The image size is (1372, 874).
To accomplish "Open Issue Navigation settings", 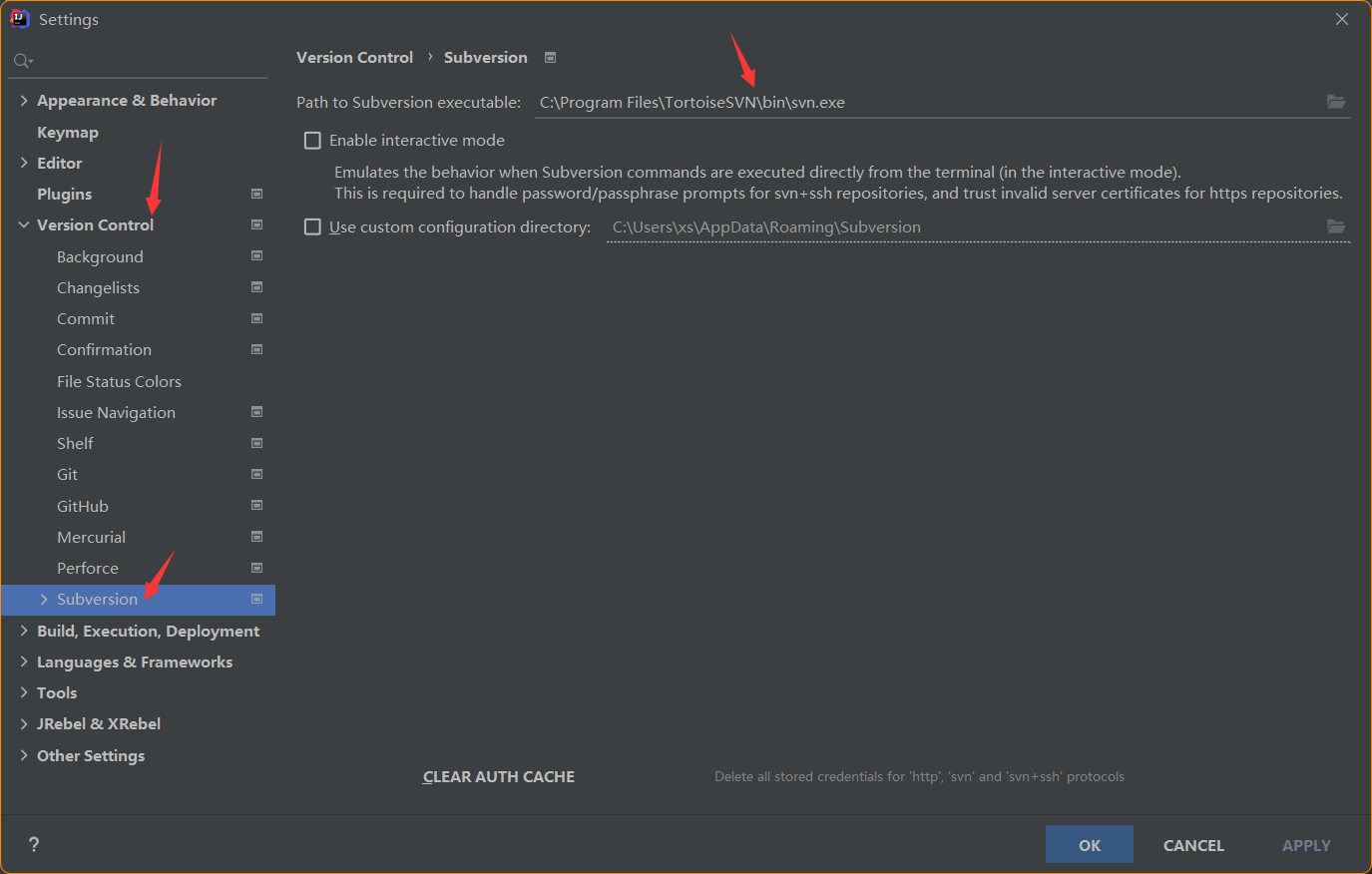I will [116, 412].
